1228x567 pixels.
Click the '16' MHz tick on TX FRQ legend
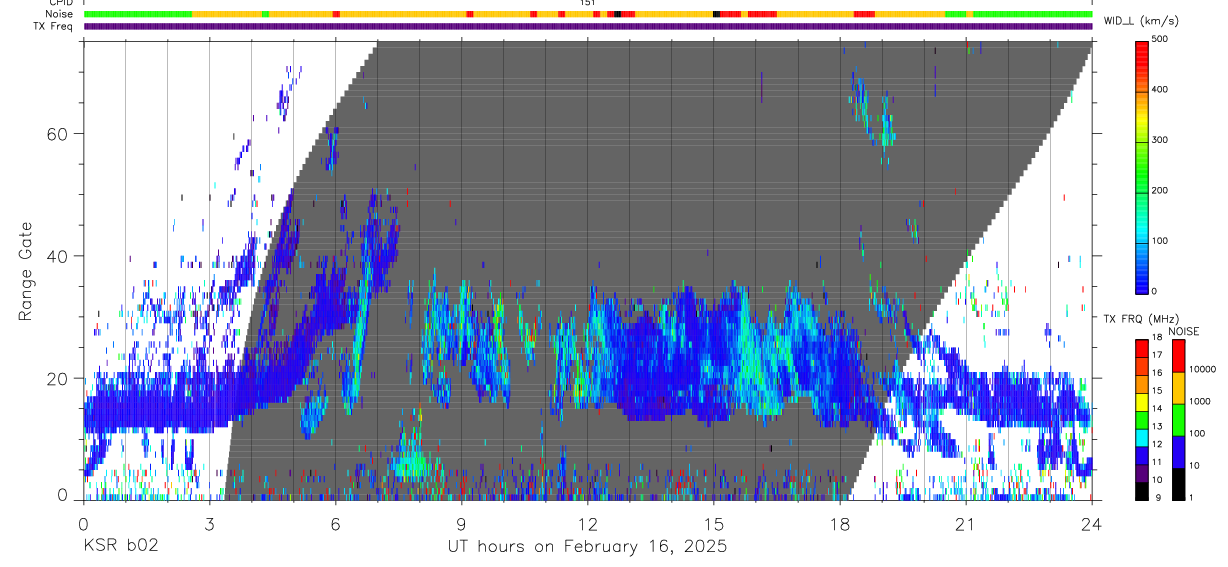(1155, 373)
